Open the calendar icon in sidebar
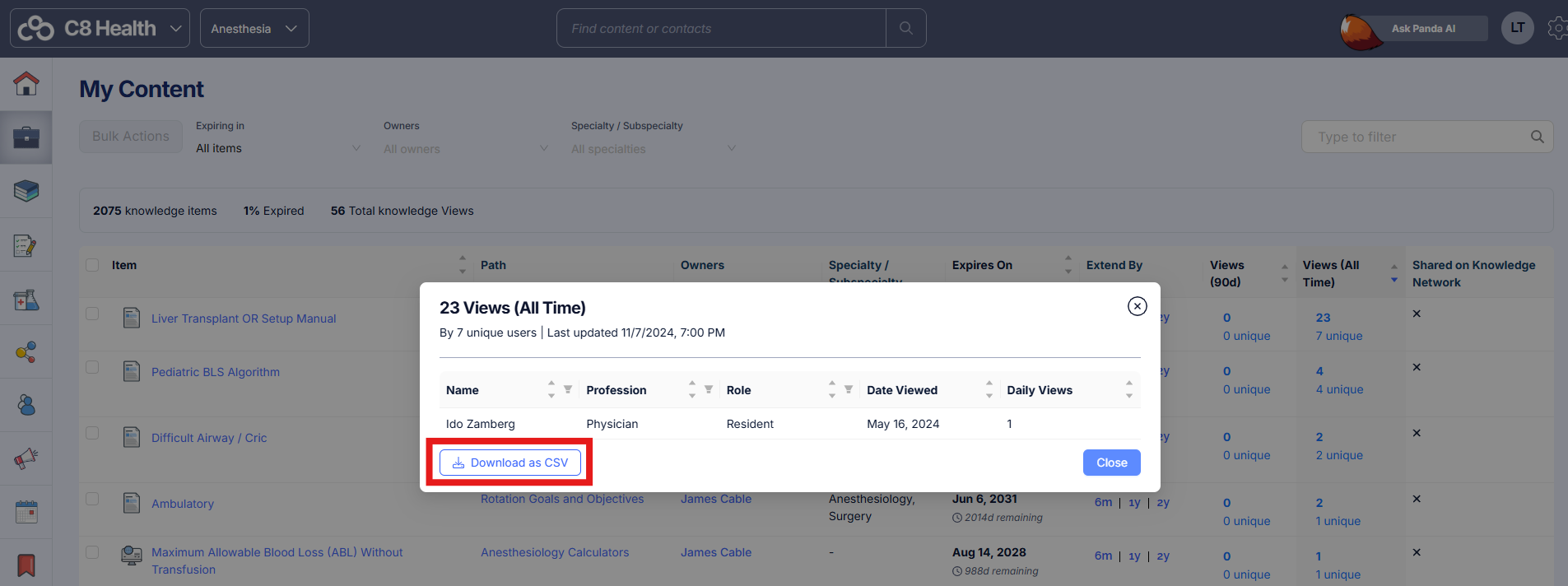 [x=26, y=512]
